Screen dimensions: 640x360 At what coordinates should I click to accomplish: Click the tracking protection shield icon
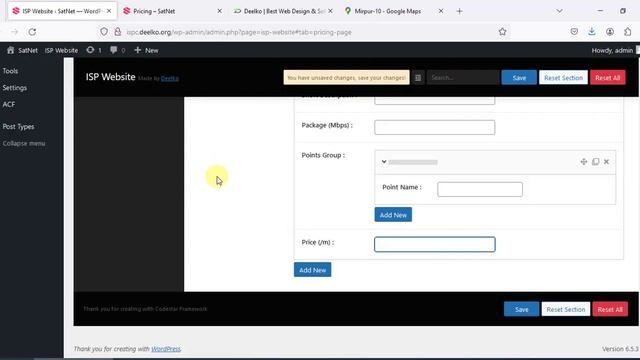[x=104, y=31]
